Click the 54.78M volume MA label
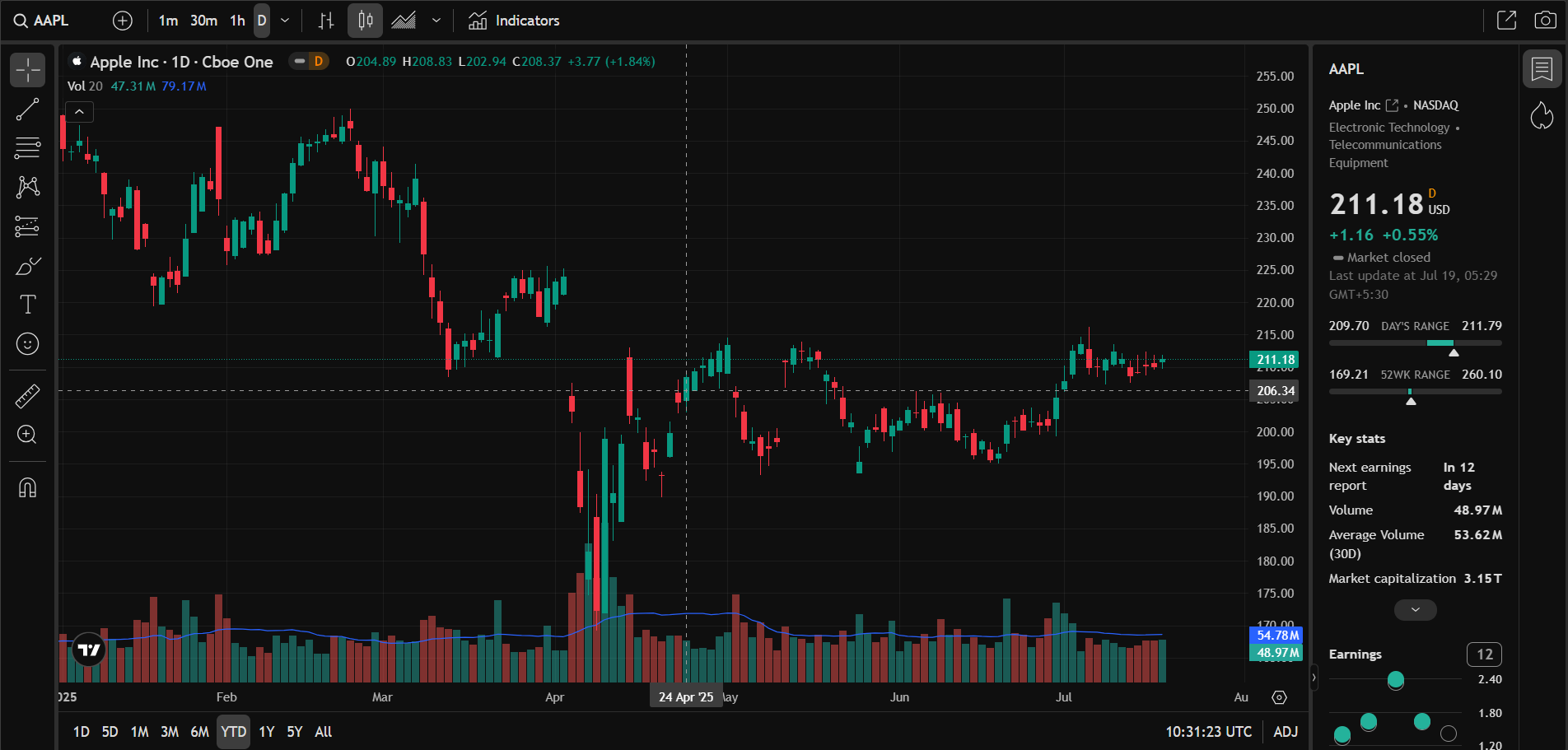The image size is (1568, 750). point(1275,636)
